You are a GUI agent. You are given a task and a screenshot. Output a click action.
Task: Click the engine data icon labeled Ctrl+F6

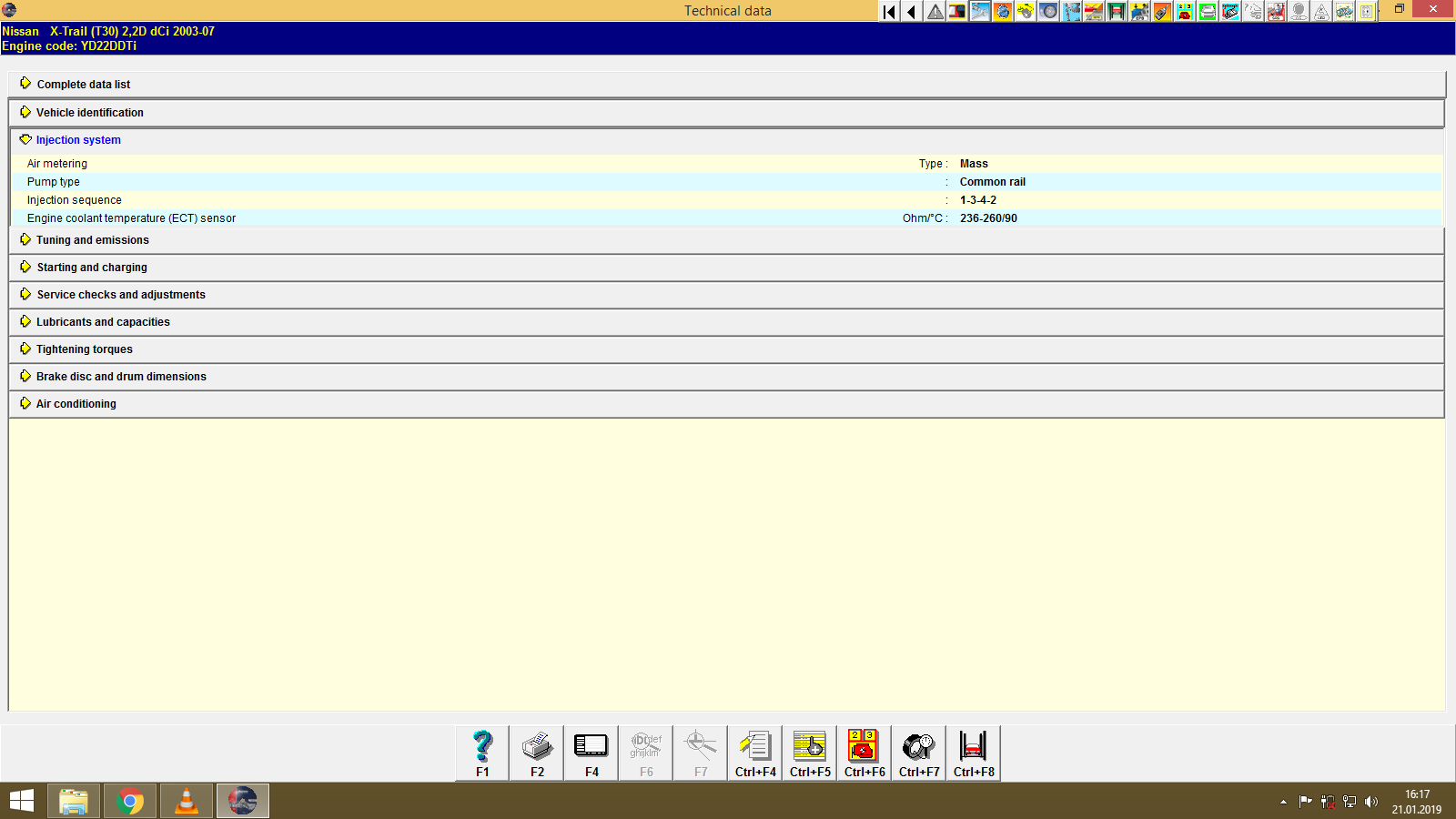point(864,753)
